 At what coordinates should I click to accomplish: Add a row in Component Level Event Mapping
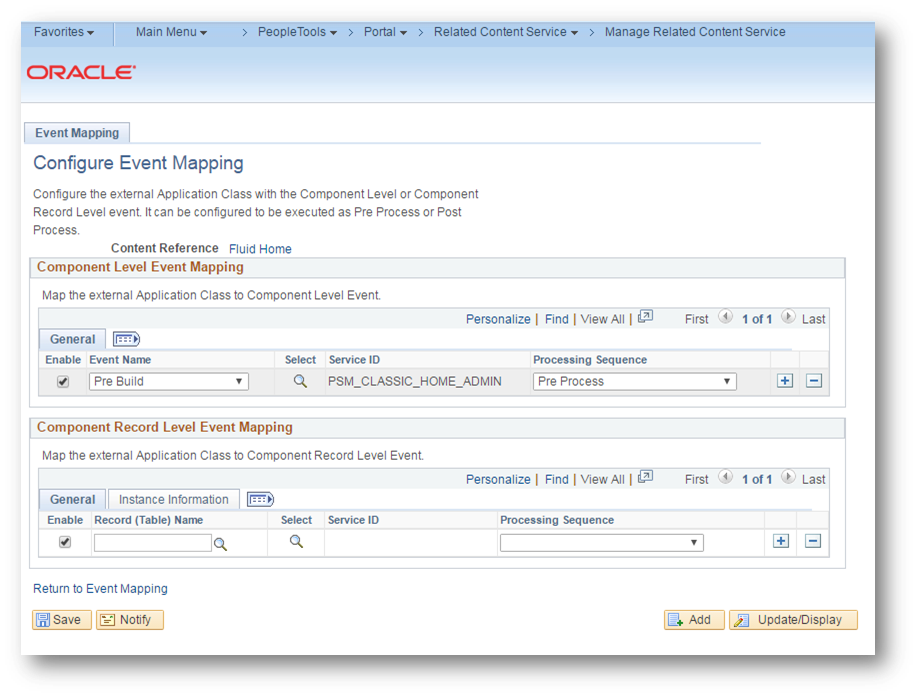785,381
